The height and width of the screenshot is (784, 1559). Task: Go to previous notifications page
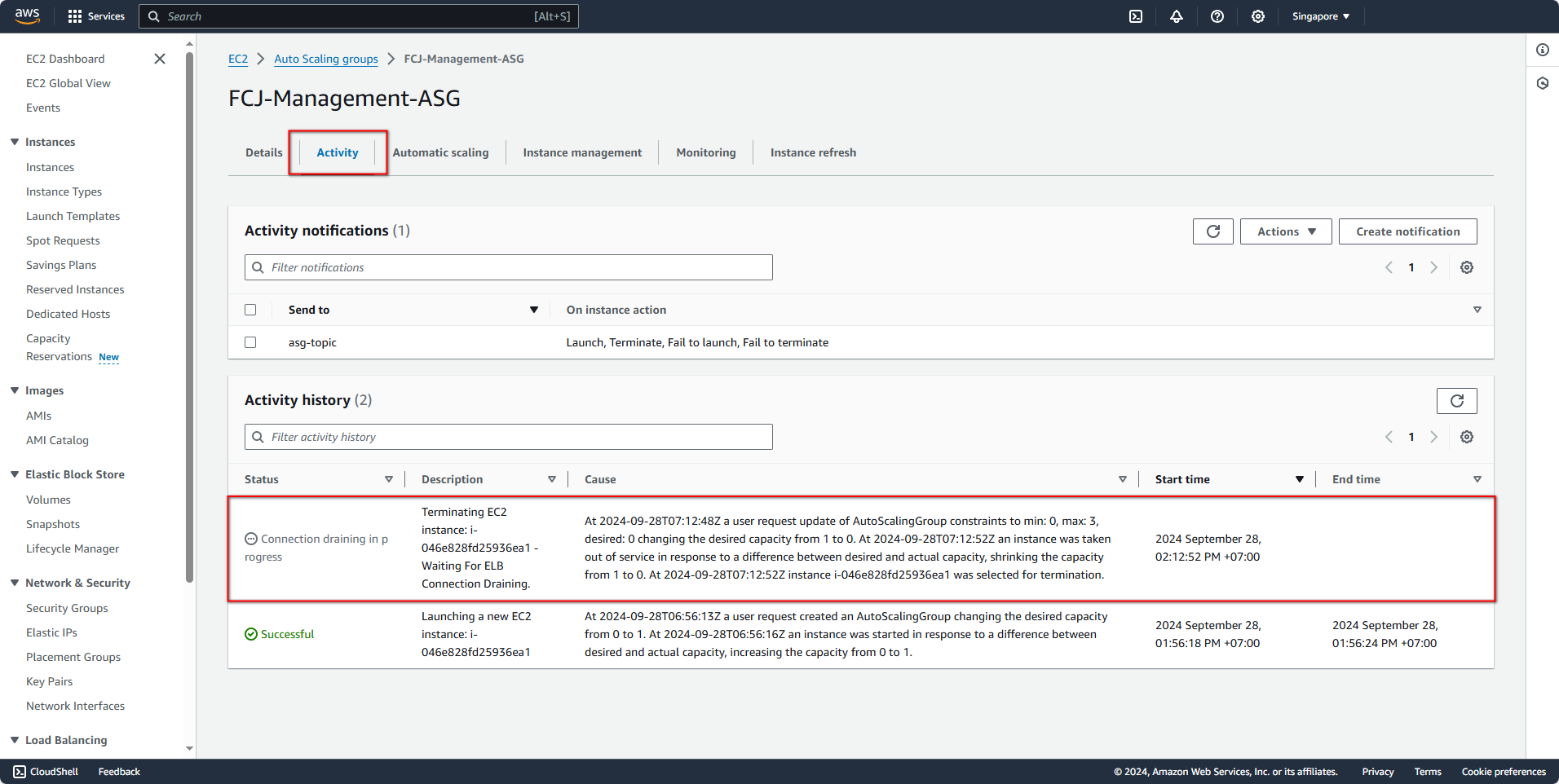(x=1389, y=267)
